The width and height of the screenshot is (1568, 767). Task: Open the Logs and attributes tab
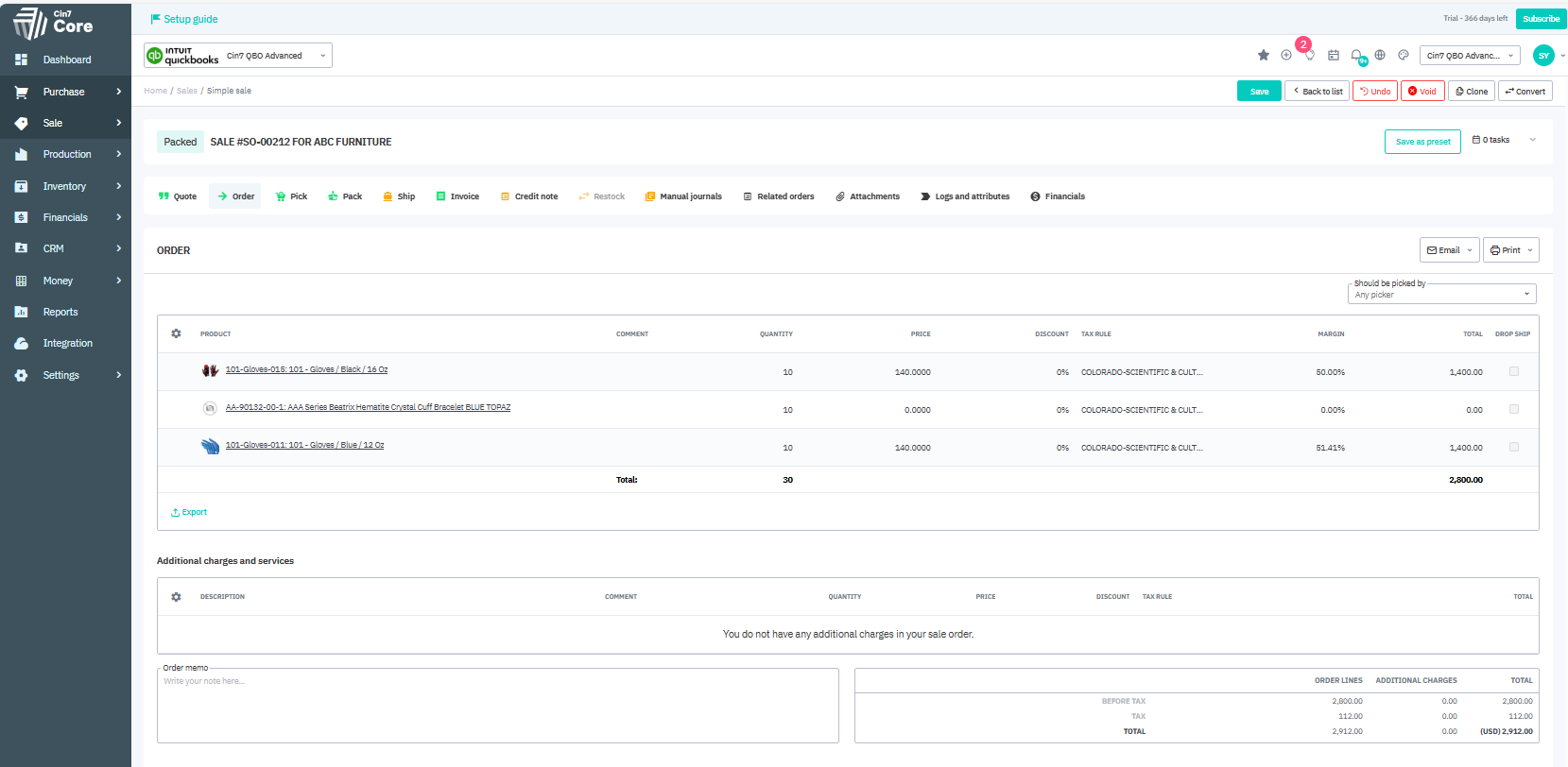pyautogui.click(x=965, y=196)
